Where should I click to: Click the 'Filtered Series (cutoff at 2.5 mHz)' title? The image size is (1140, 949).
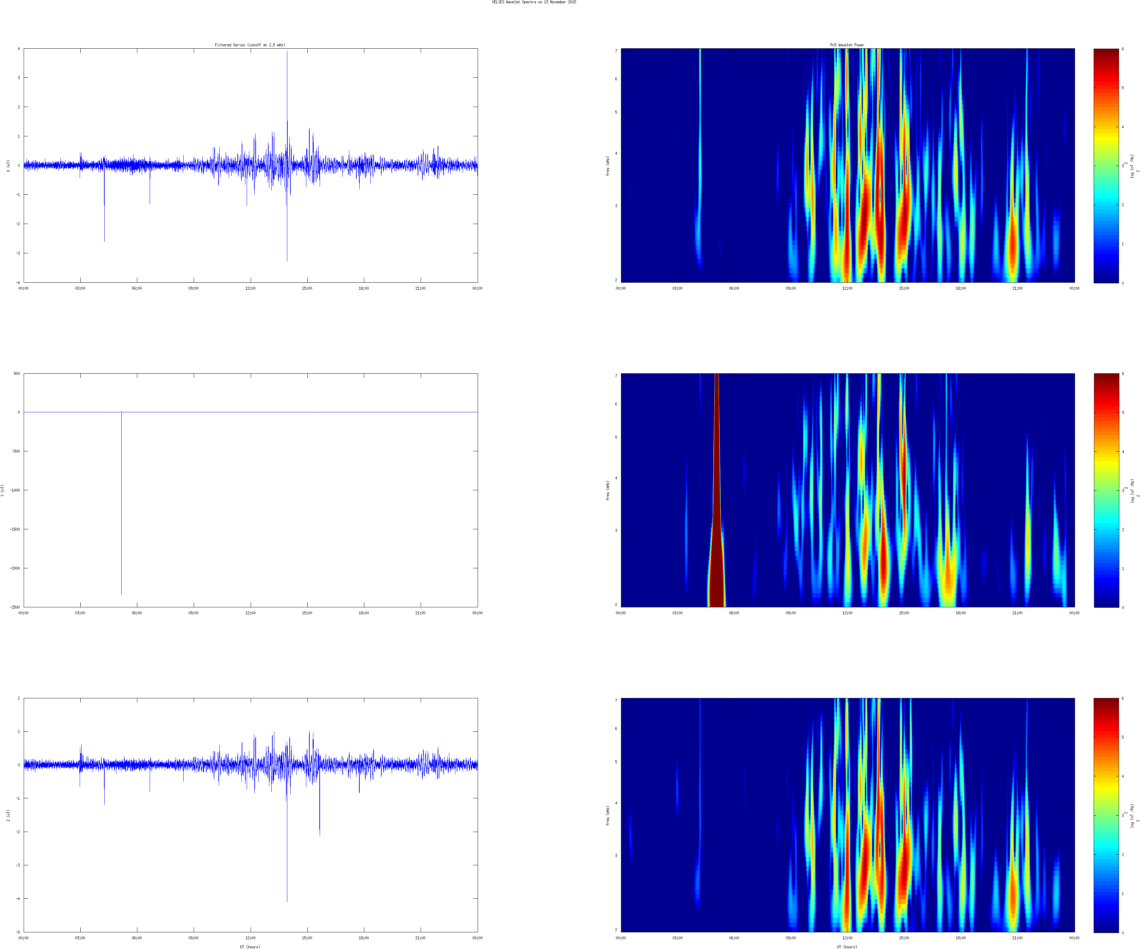pyautogui.click(x=249, y=45)
